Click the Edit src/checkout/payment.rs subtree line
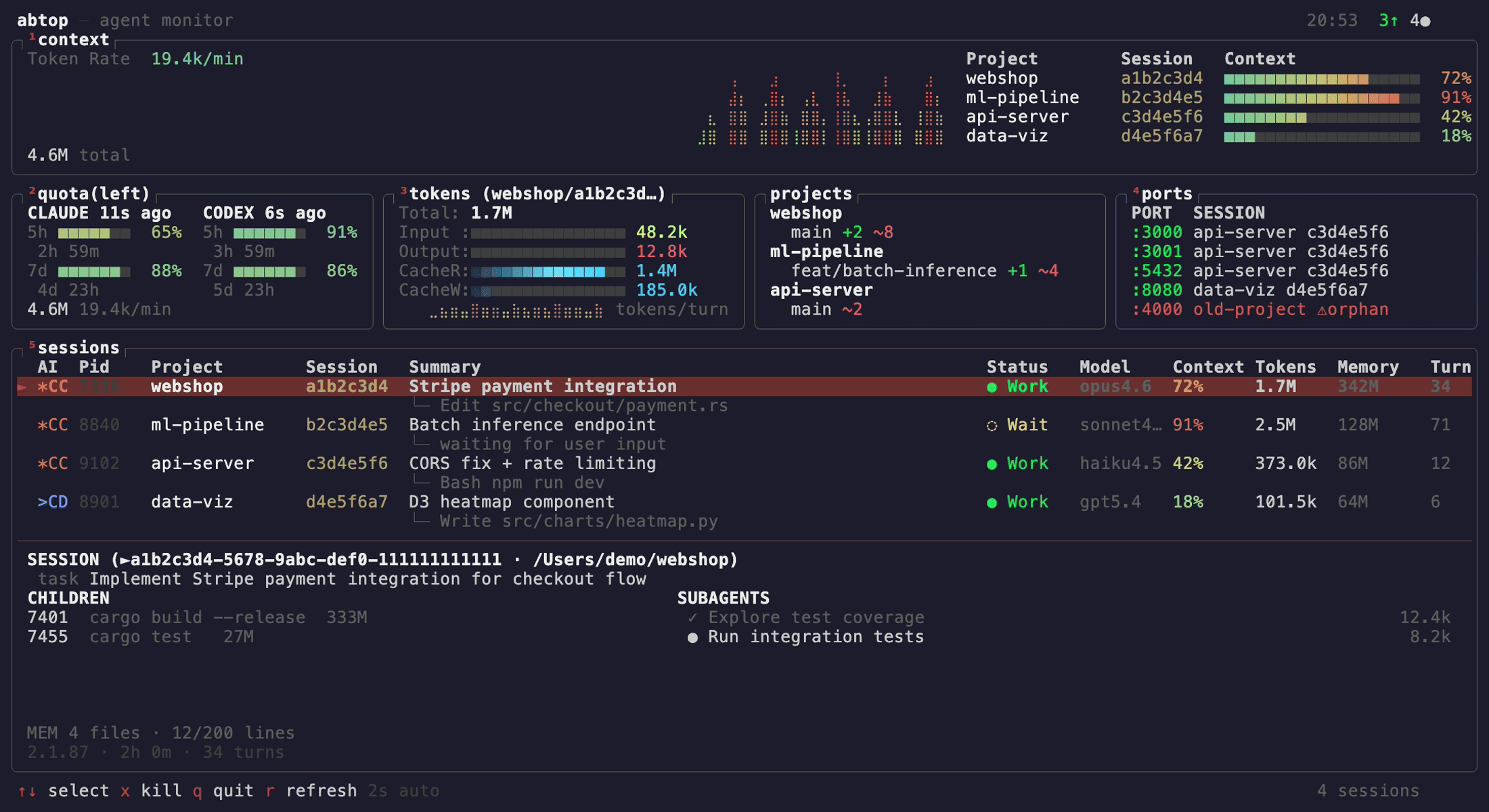1489x812 pixels. [x=583, y=406]
